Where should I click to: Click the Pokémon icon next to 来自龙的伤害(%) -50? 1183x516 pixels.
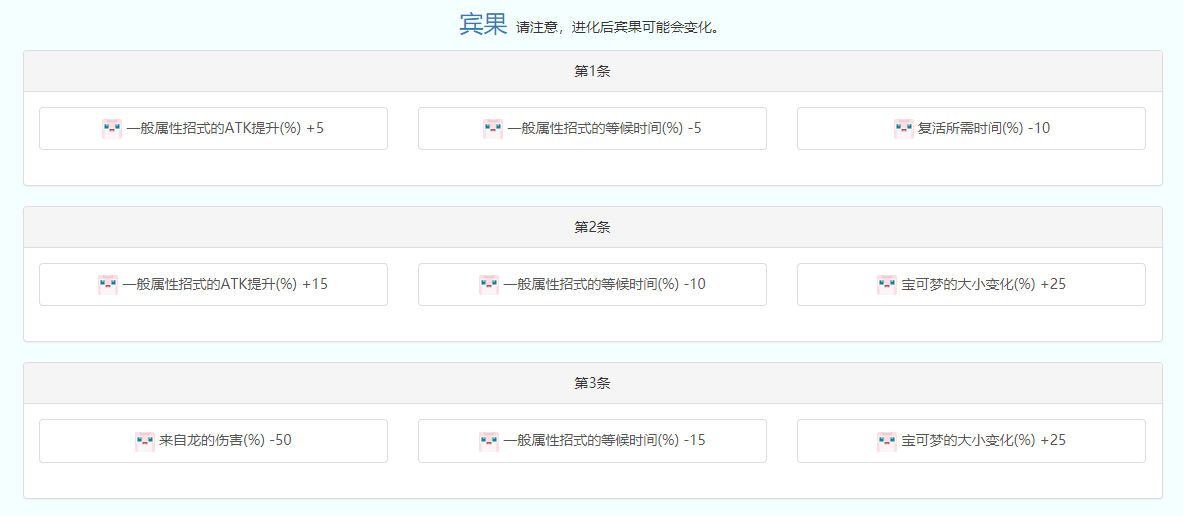pyautogui.click(x=145, y=441)
